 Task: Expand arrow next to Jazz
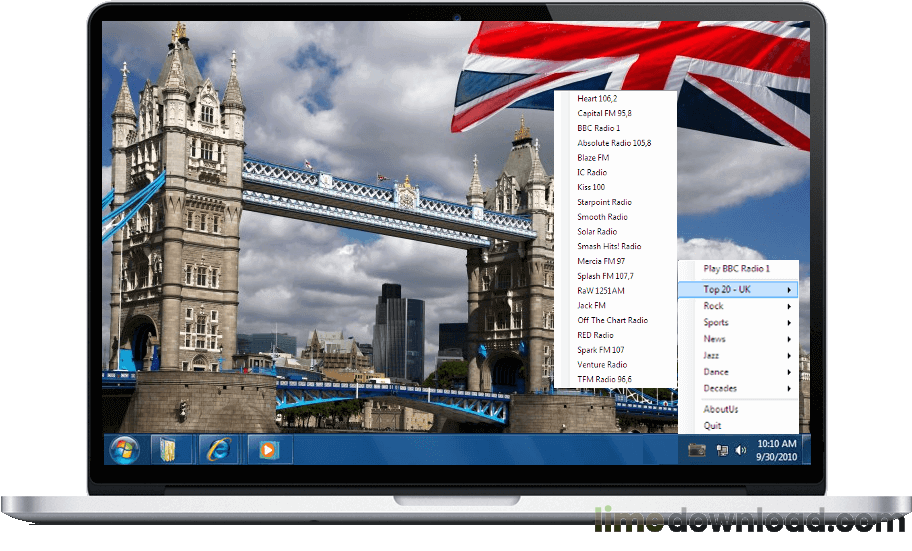click(x=789, y=356)
